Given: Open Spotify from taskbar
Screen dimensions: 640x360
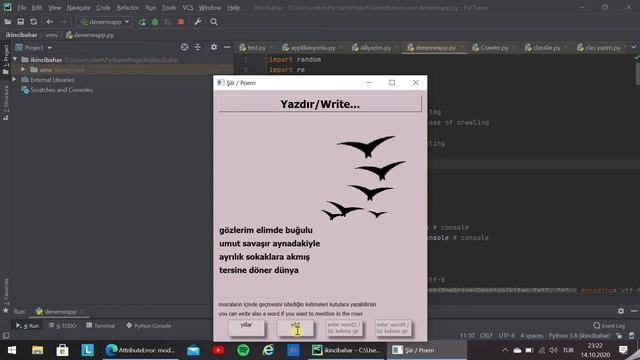Looking at the screenshot, I should (x=243, y=350).
